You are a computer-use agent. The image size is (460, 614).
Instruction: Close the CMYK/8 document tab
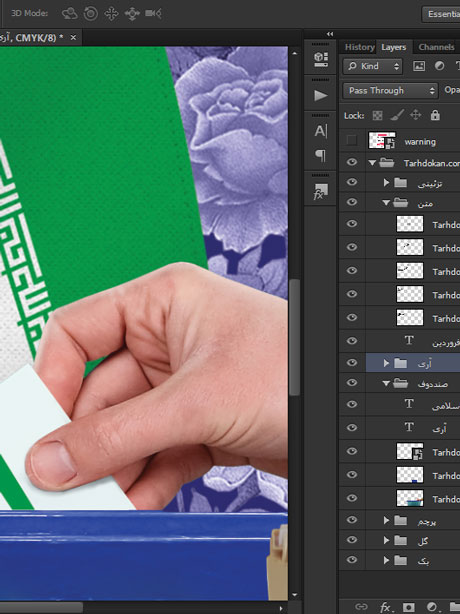pos(73,38)
